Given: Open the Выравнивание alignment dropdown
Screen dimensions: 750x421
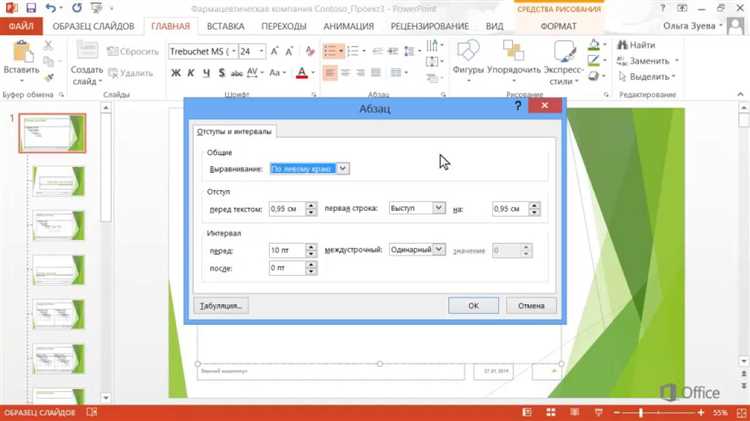Looking at the screenshot, I should (x=343, y=168).
